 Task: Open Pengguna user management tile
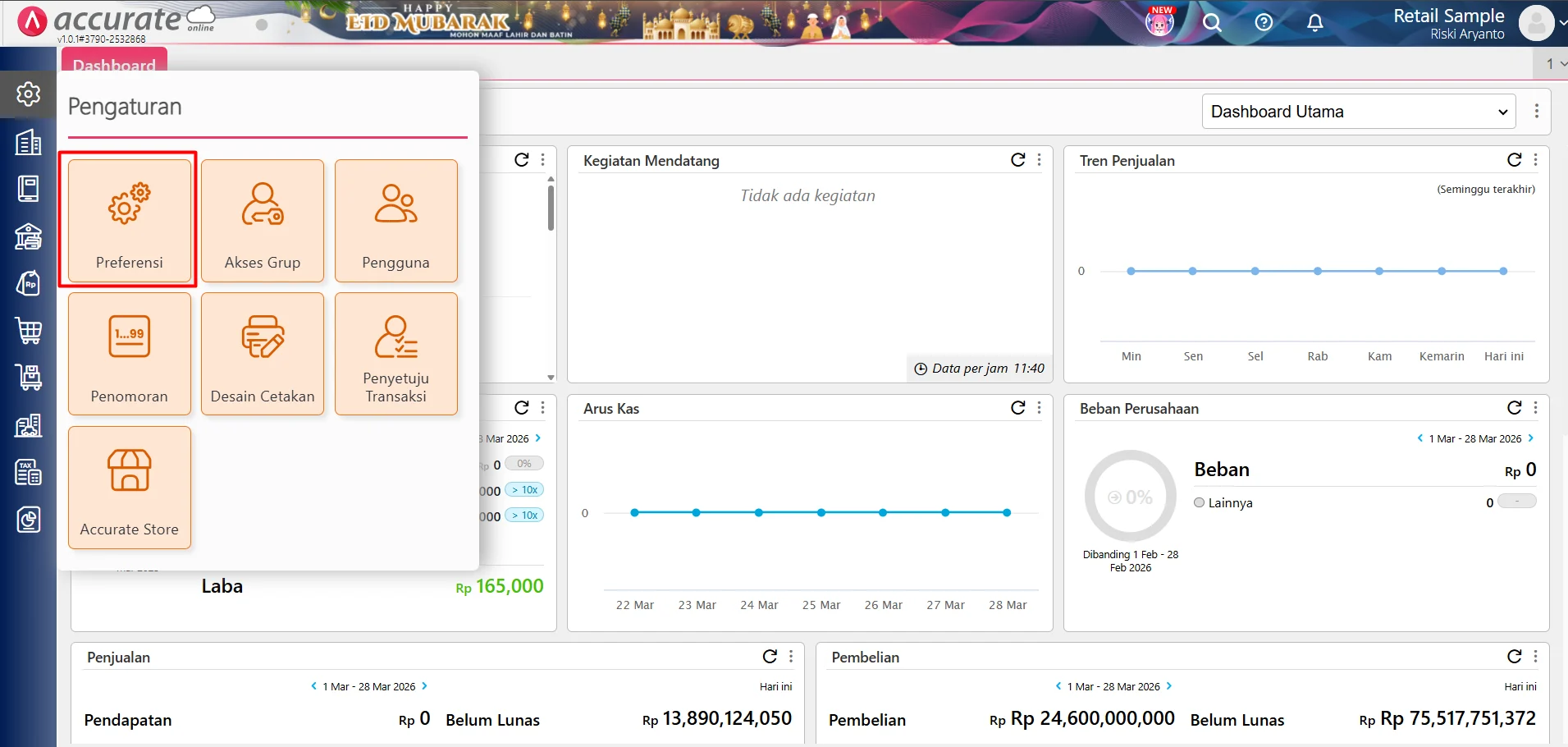(x=396, y=221)
